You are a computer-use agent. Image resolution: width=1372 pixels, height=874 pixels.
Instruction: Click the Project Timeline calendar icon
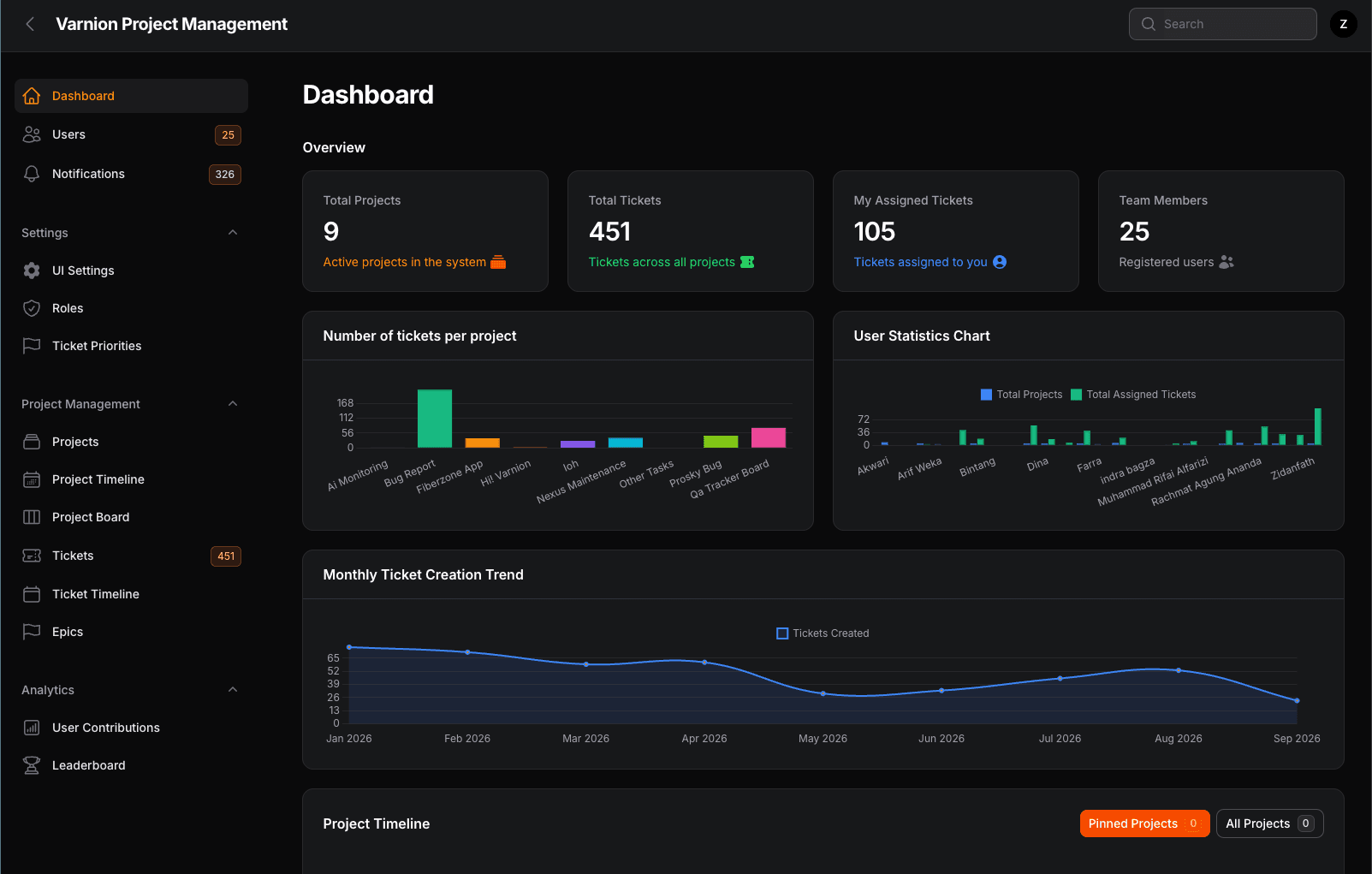(32, 479)
